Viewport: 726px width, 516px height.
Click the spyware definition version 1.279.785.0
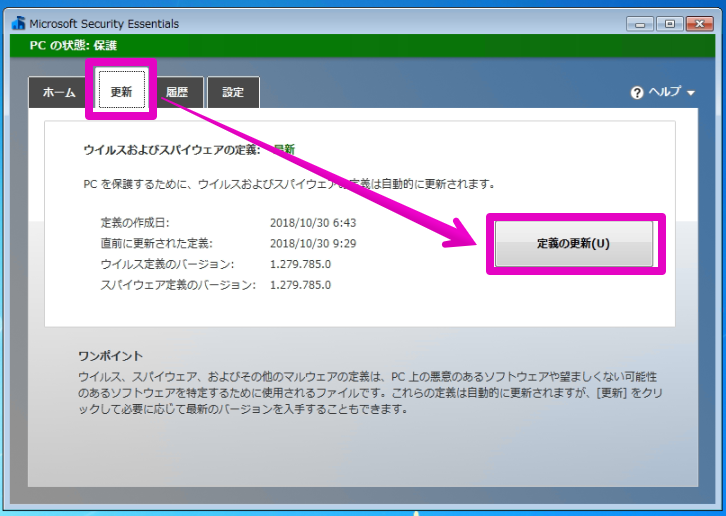(300, 285)
